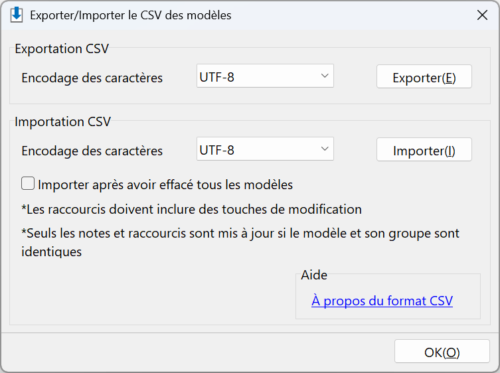Click the note starting 'Seuls les notes et raccourcis'
500x373 pixels.
240,242
